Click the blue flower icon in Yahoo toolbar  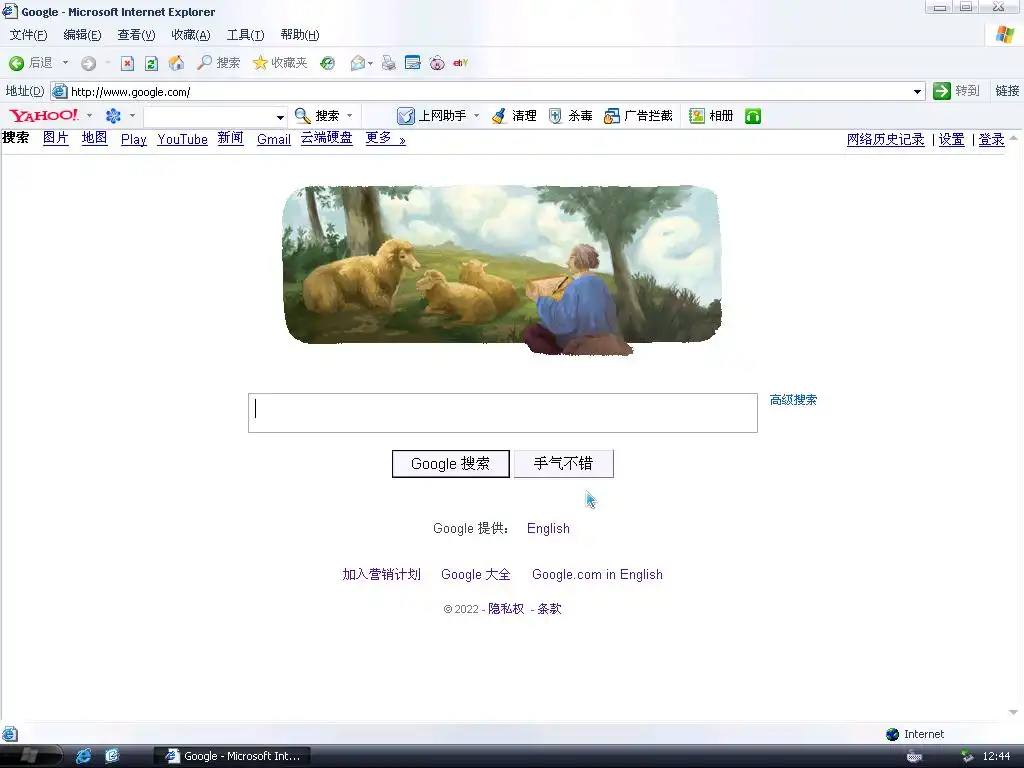pos(113,116)
